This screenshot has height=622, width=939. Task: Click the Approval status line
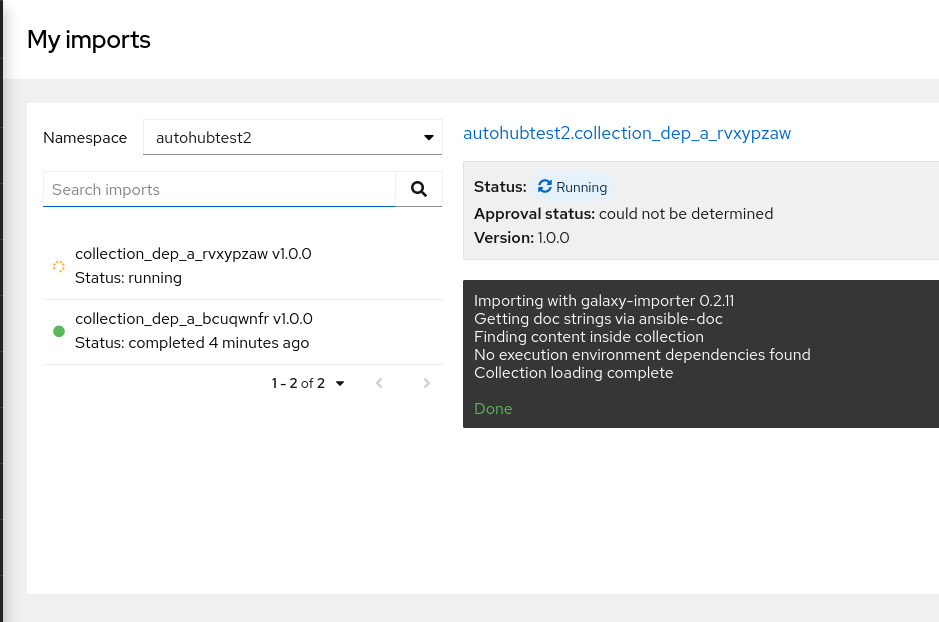coord(623,213)
